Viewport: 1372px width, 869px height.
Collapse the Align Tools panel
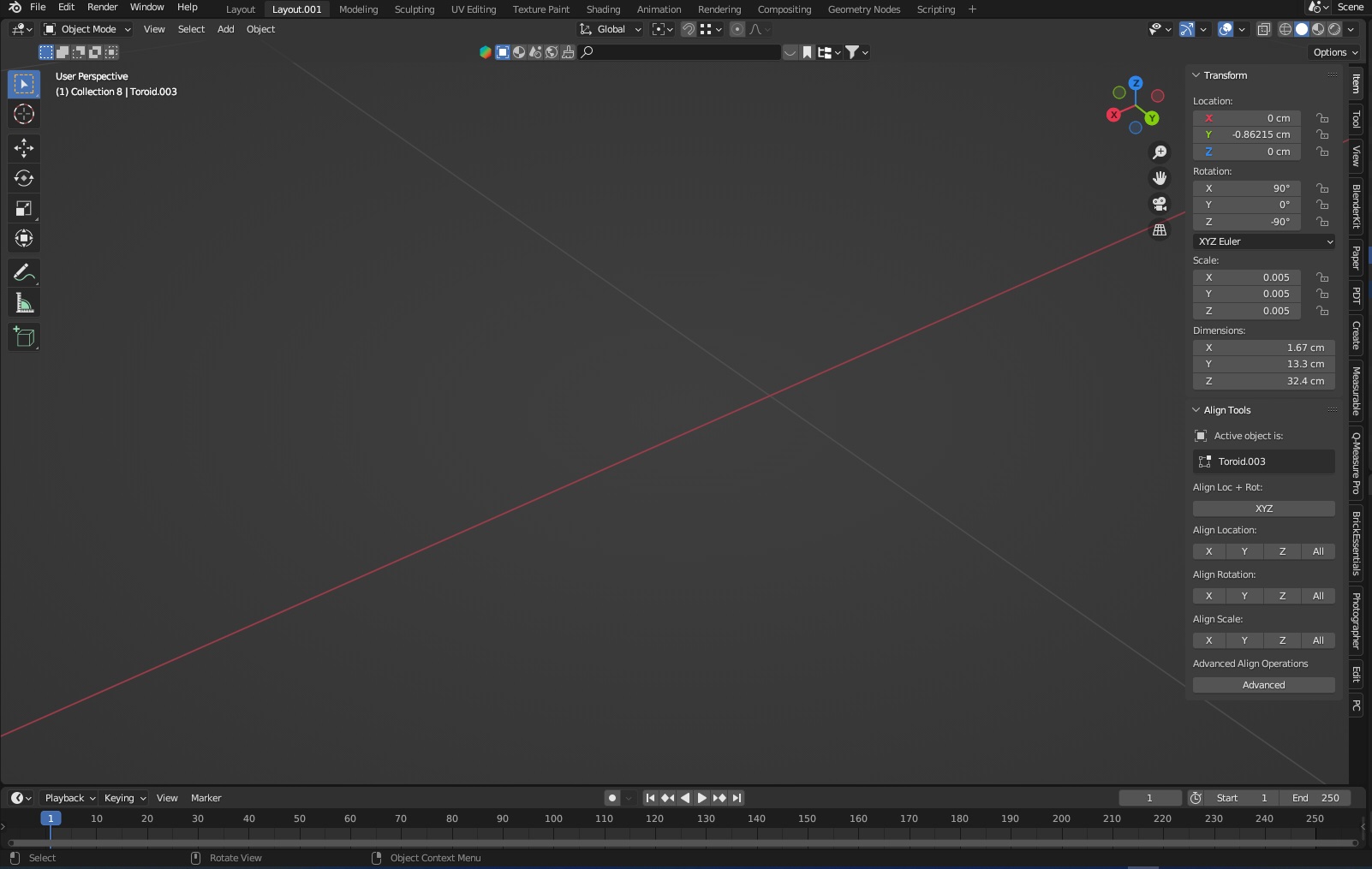[1196, 410]
